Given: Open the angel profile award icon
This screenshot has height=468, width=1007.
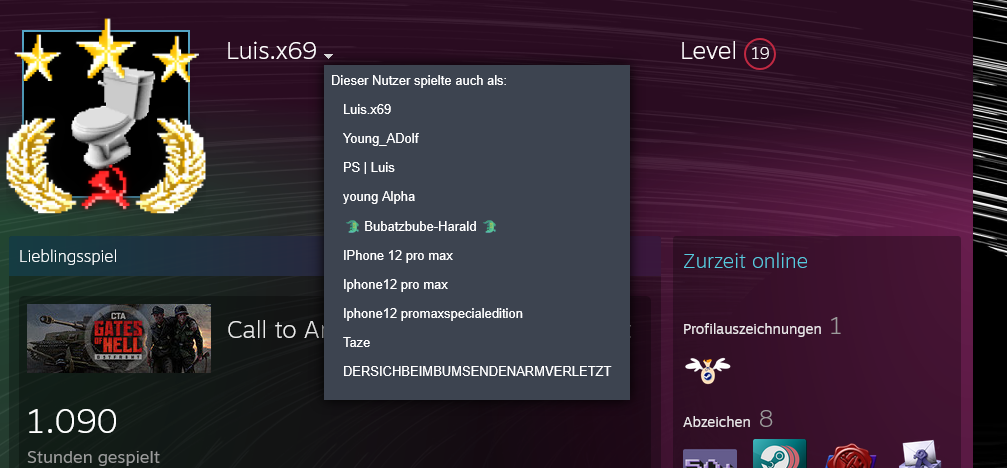Looking at the screenshot, I should point(707,370).
